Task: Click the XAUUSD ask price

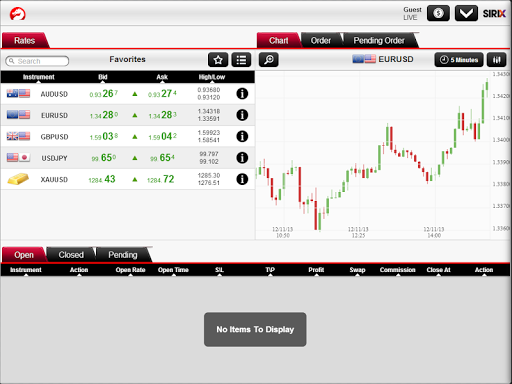Action: coord(161,179)
